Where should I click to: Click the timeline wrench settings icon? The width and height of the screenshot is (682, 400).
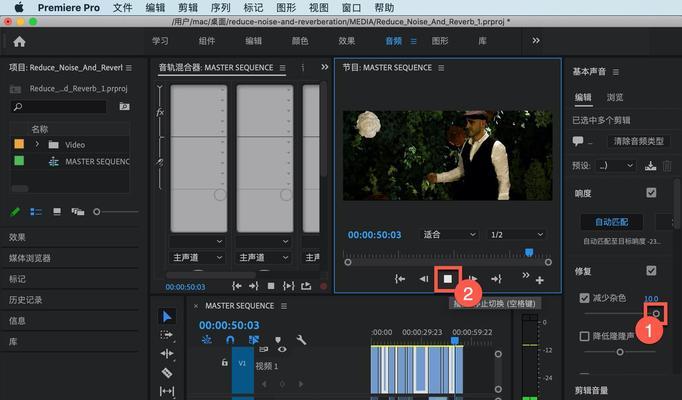tap(301, 340)
